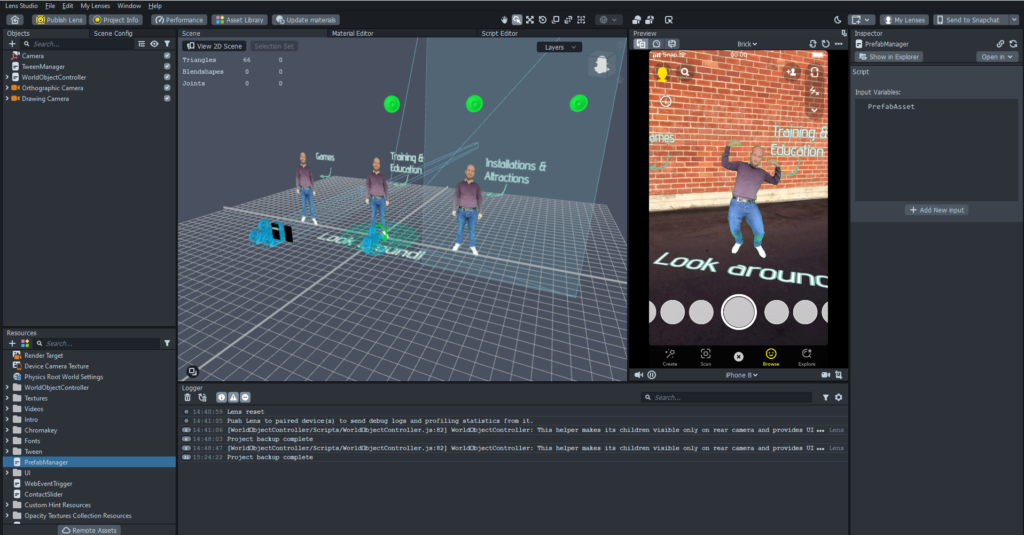The image size is (1024, 535).
Task: Filter objects using funnel icon
Action: tap(167, 44)
